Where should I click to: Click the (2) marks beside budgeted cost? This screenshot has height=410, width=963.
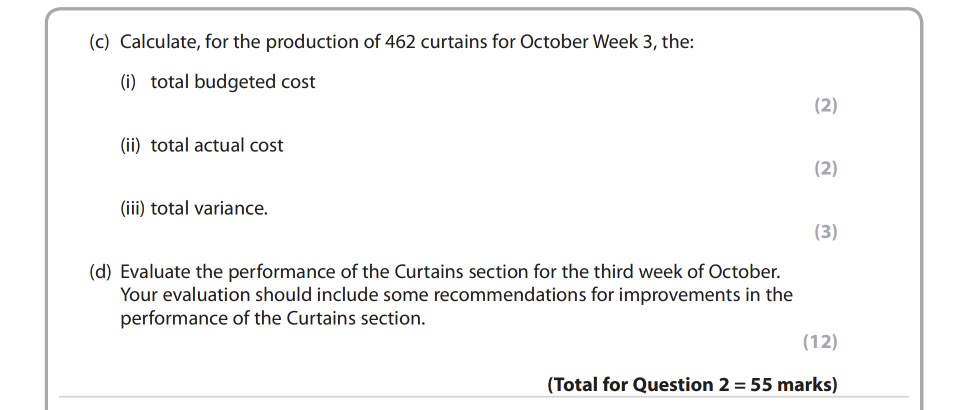tap(825, 105)
